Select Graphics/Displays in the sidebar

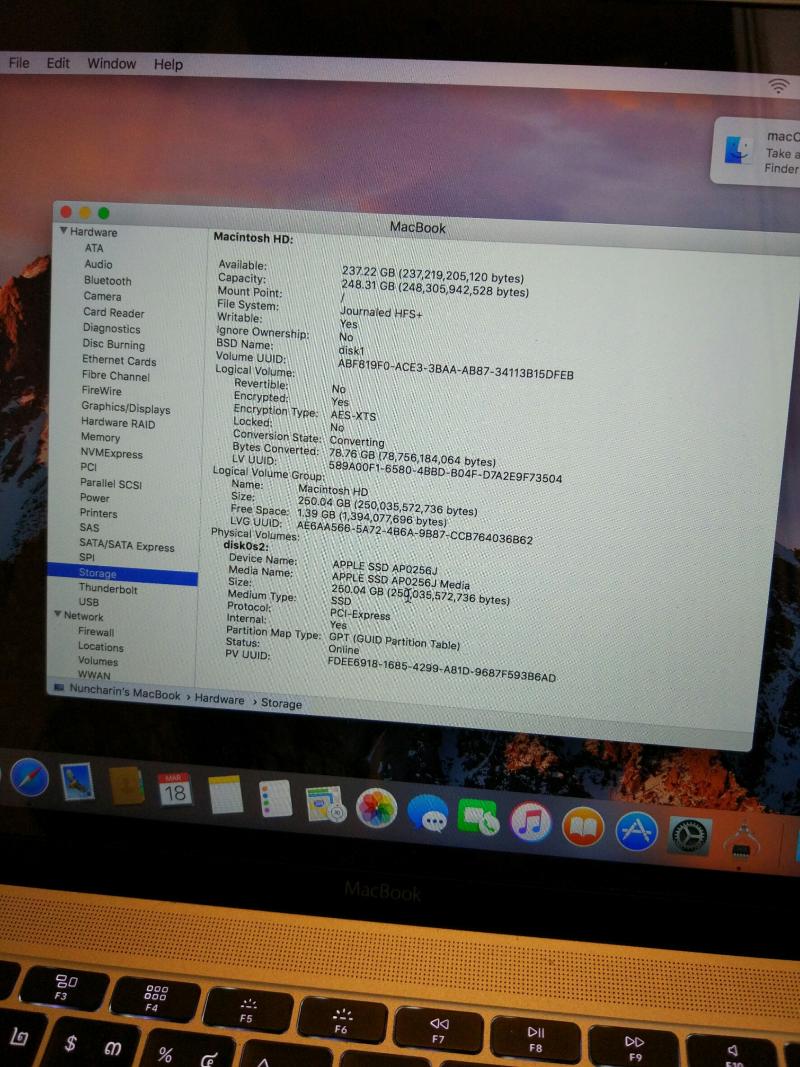pyautogui.click(x=125, y=408)
